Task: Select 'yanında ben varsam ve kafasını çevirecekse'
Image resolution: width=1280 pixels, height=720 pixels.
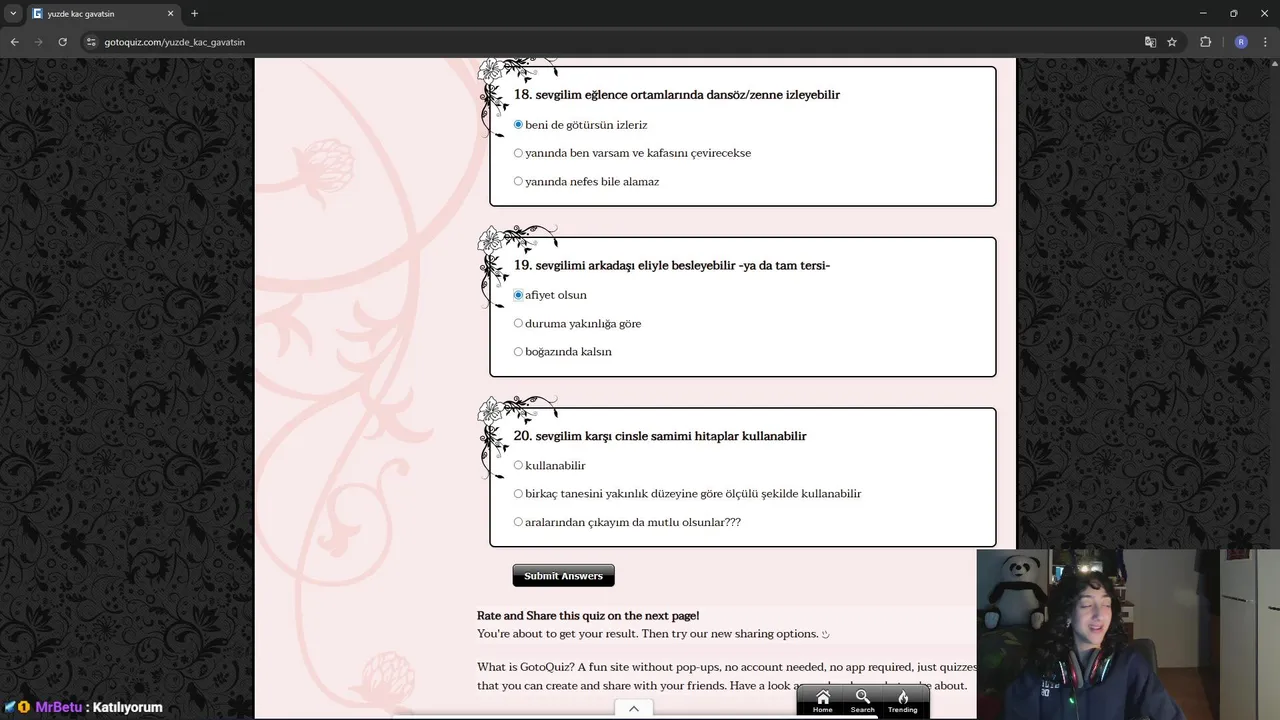Action: 518,153
